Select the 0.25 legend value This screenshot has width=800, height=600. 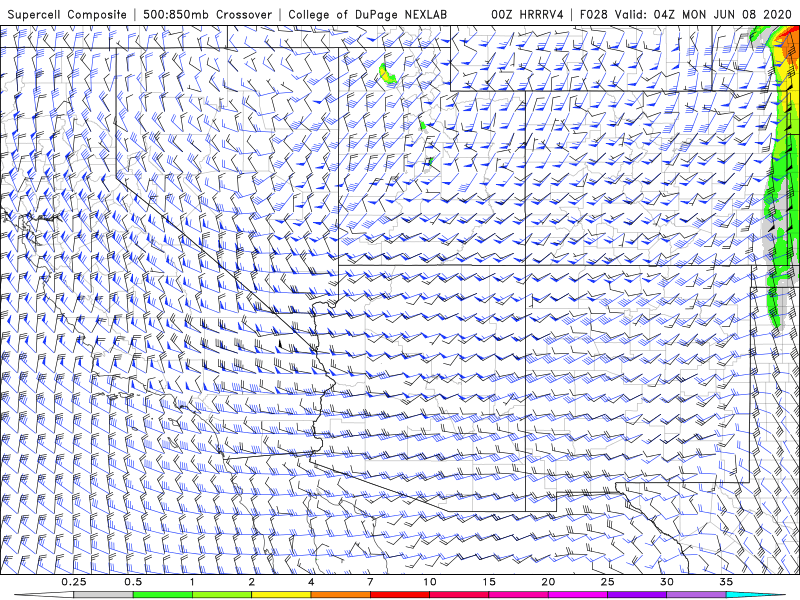click(74, 582)
